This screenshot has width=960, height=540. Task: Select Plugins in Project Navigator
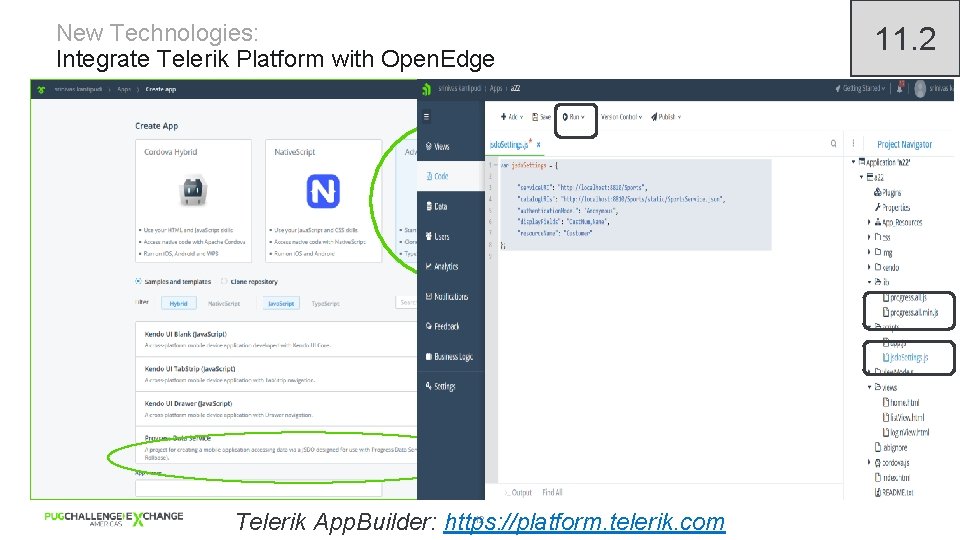[888, 192]
